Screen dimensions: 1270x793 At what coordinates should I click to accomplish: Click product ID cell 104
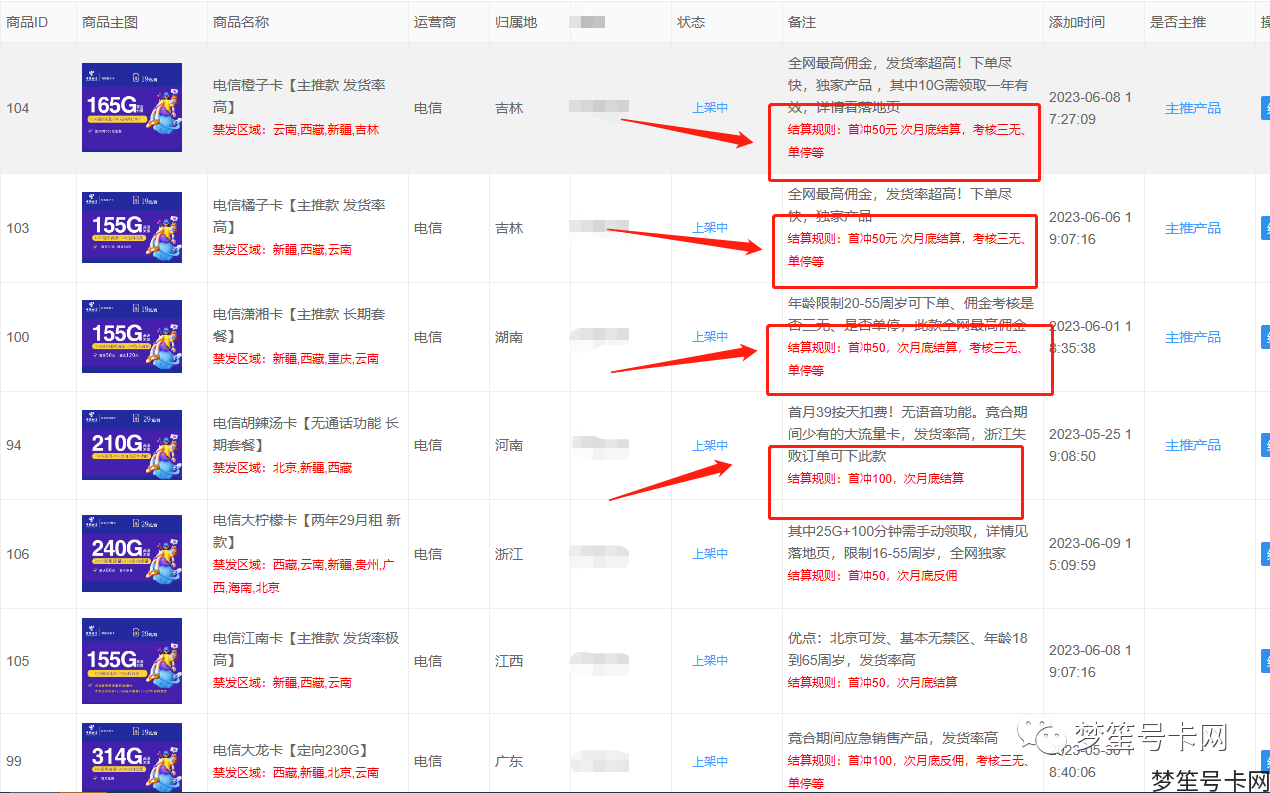18,108
